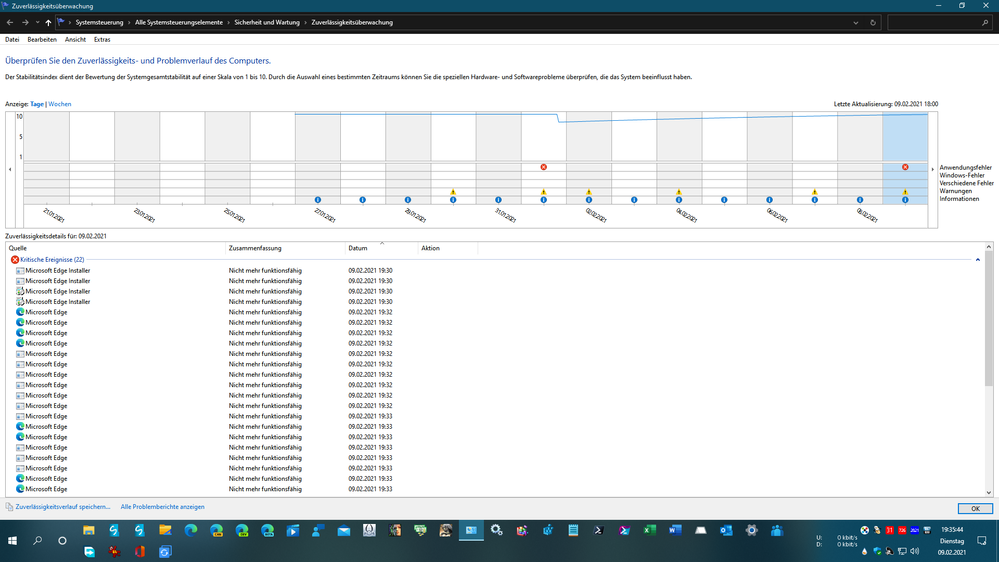Navigate to Systemsteuerung breadcrumb

pyautogui.click(x=99, y=22)
